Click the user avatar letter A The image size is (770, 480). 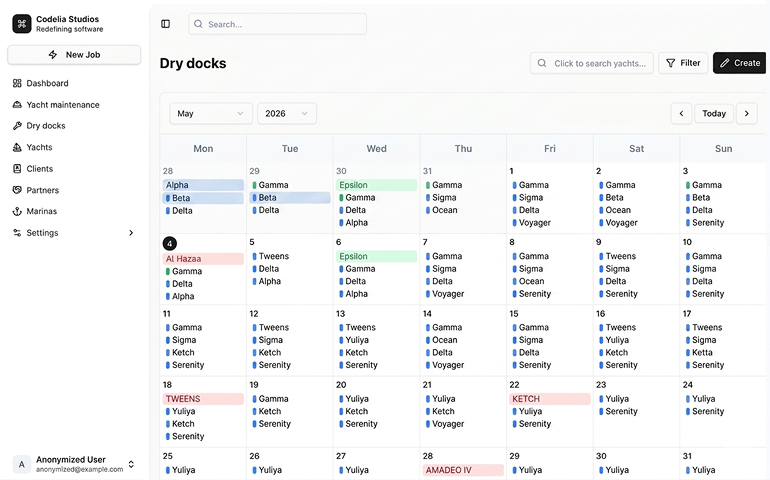(21, 464)
